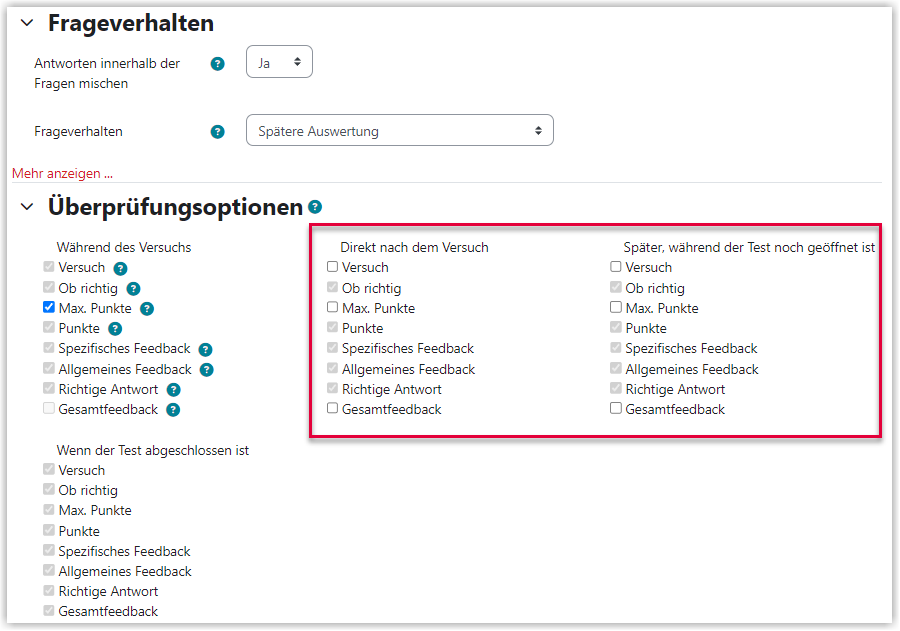The height and width of the screenshot is (631, 900).
Task: Collapse the Frageverhalten section
Action: [x=27, y=23]
